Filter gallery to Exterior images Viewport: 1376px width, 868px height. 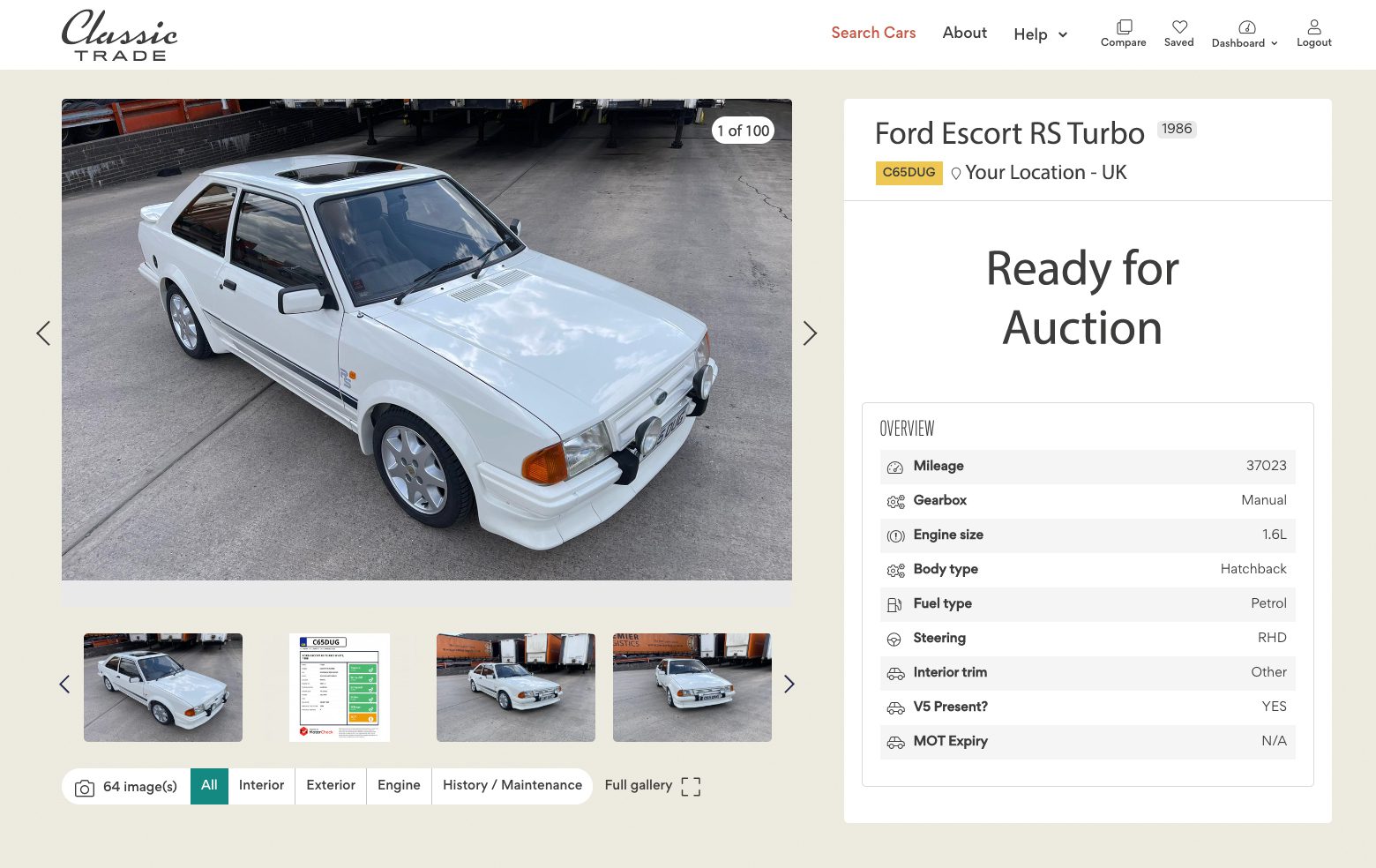(x=331, y=786)
